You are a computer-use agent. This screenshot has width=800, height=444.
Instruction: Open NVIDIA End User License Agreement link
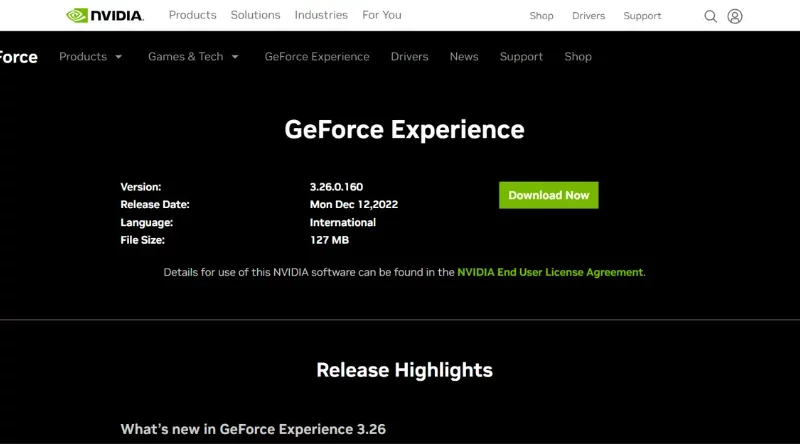tap(550, 272)
